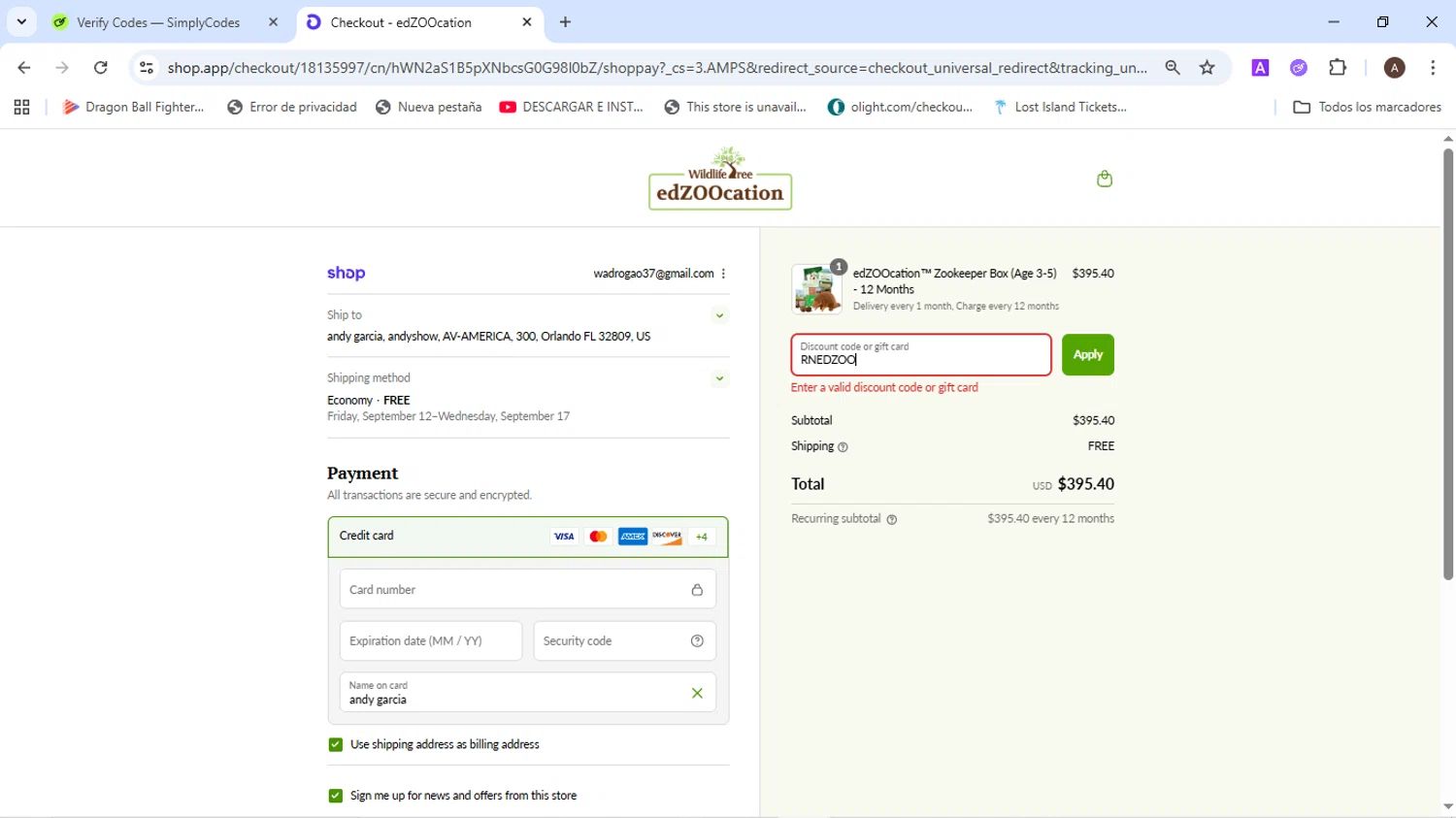Open Todos los marcadores folder
1456x818 pixels.
point(1367,107)
